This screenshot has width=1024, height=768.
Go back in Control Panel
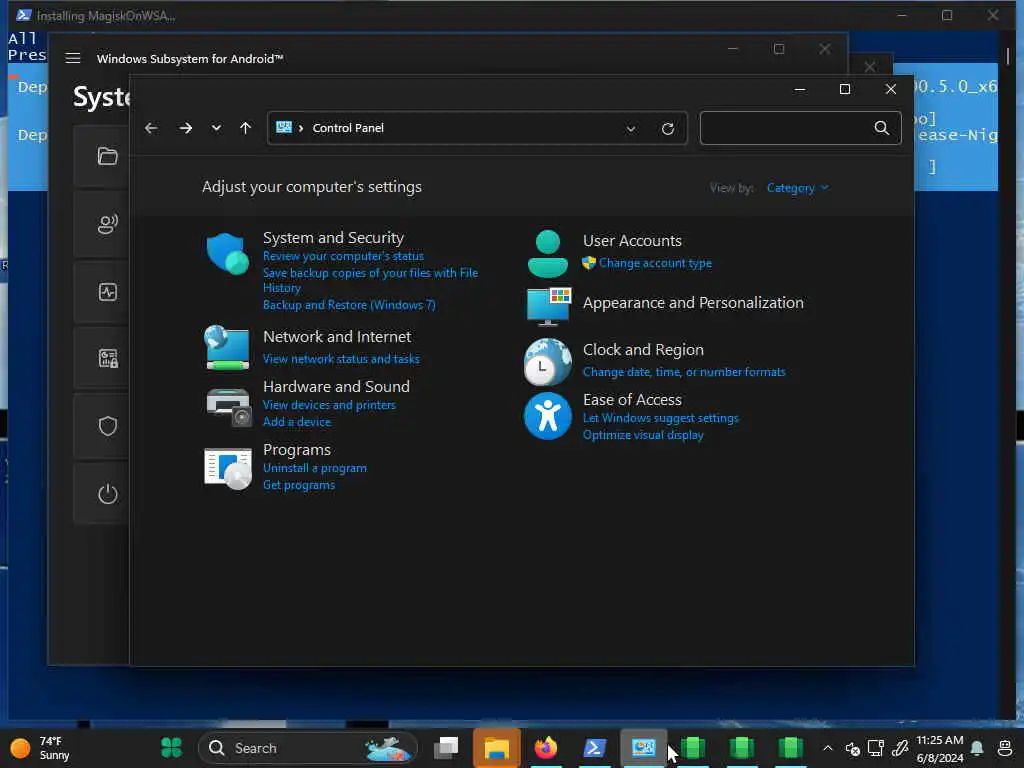point(151,128)
